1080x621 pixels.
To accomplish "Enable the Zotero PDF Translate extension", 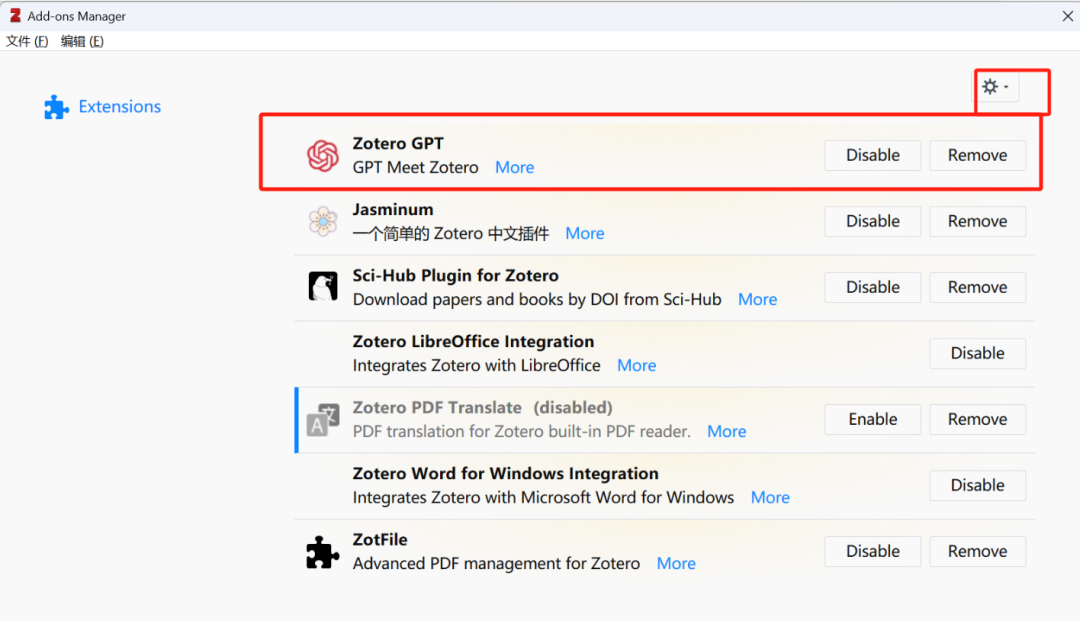I will [x=873, y=419].
